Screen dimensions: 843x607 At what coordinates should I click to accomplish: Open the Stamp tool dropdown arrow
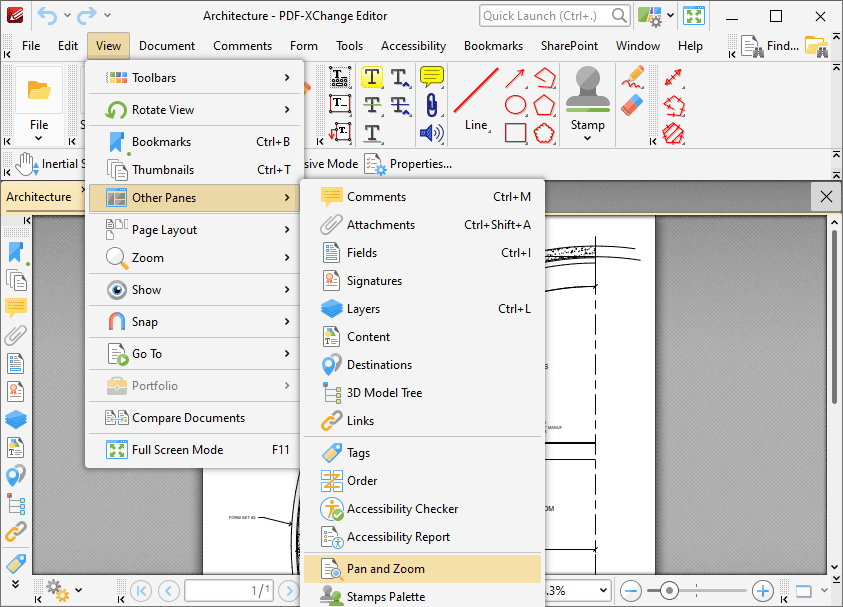point(588,138)
